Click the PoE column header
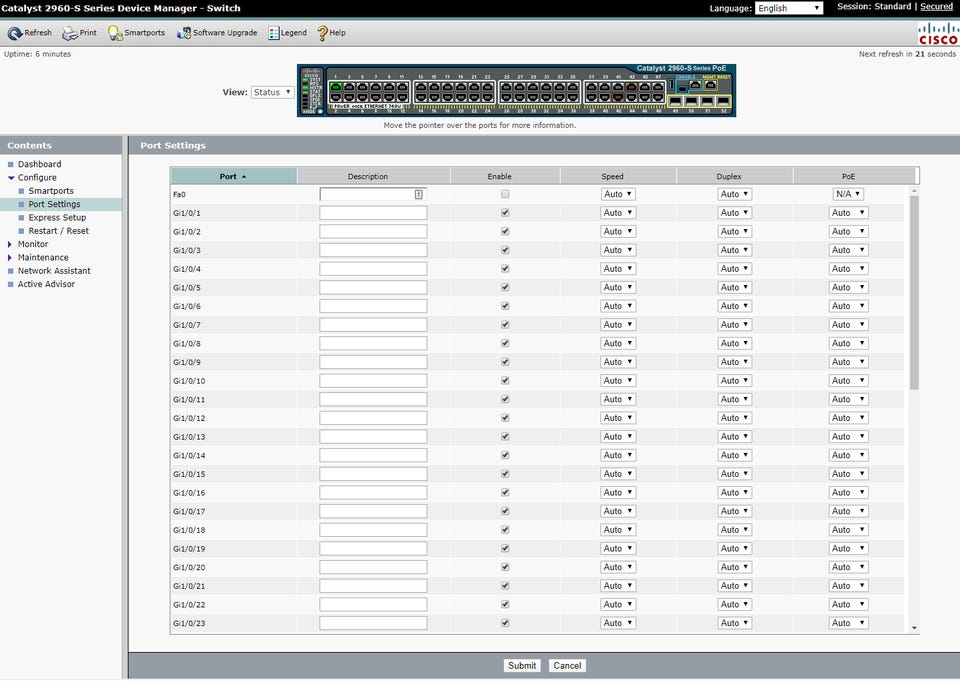Image resolution: width=960 pixels, height=682 pixels. (x=854, y=176)
